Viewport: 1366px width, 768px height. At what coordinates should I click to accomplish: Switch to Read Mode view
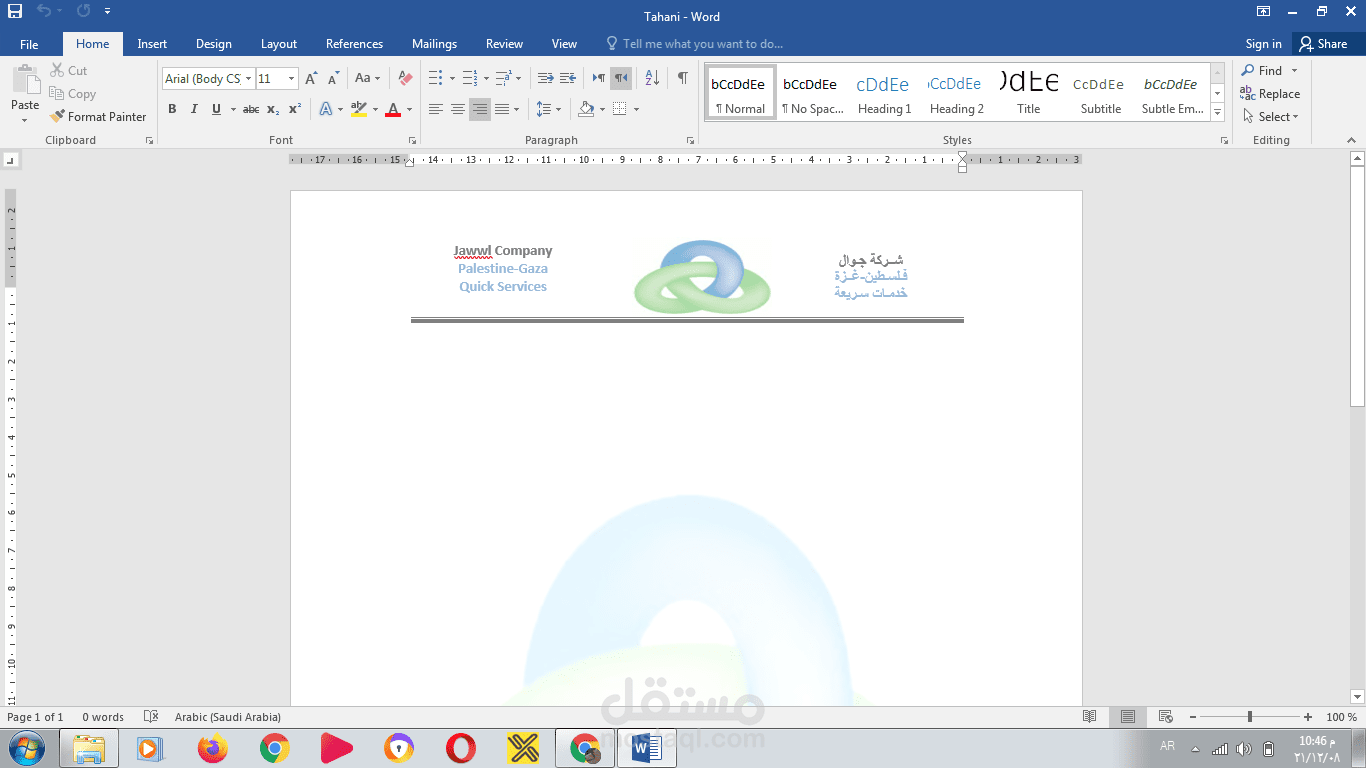[x=1090, y=717]
